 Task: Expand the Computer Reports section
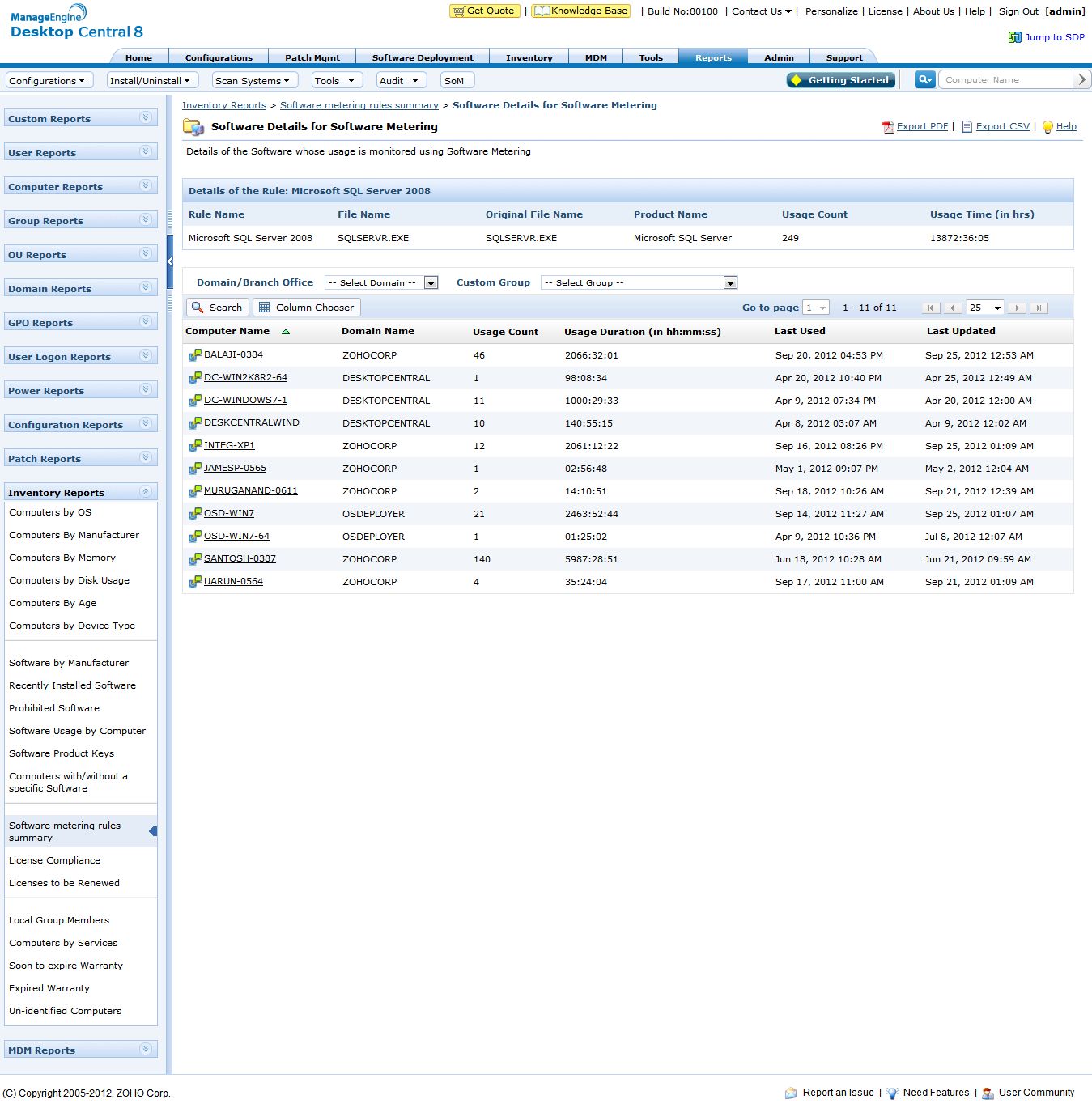pyautogui.click(x=146, y=185)
